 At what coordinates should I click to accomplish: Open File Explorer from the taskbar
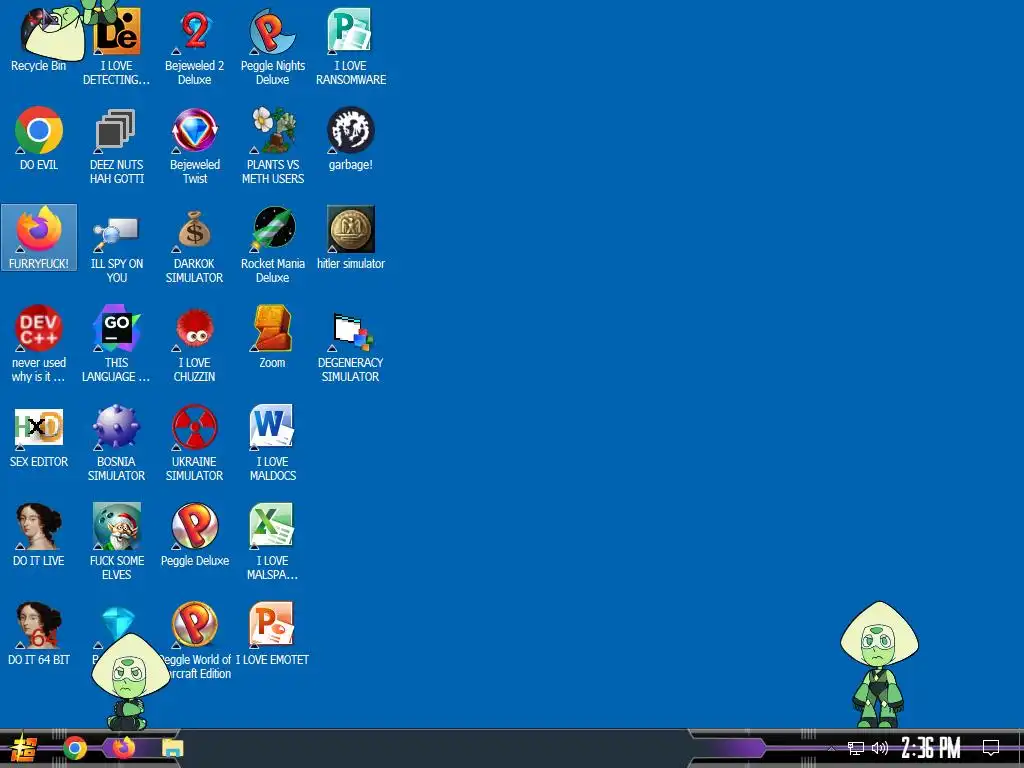coord(172,748)
